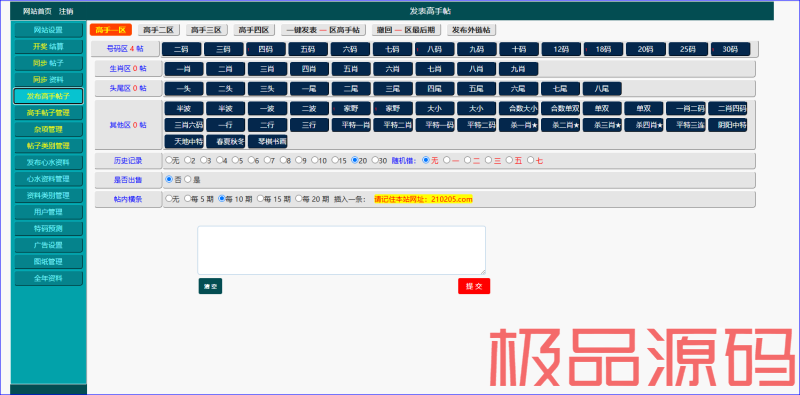Select random error 五 option
The width and height of the screenshot is (800, 395).
click(x=509, y=160)
